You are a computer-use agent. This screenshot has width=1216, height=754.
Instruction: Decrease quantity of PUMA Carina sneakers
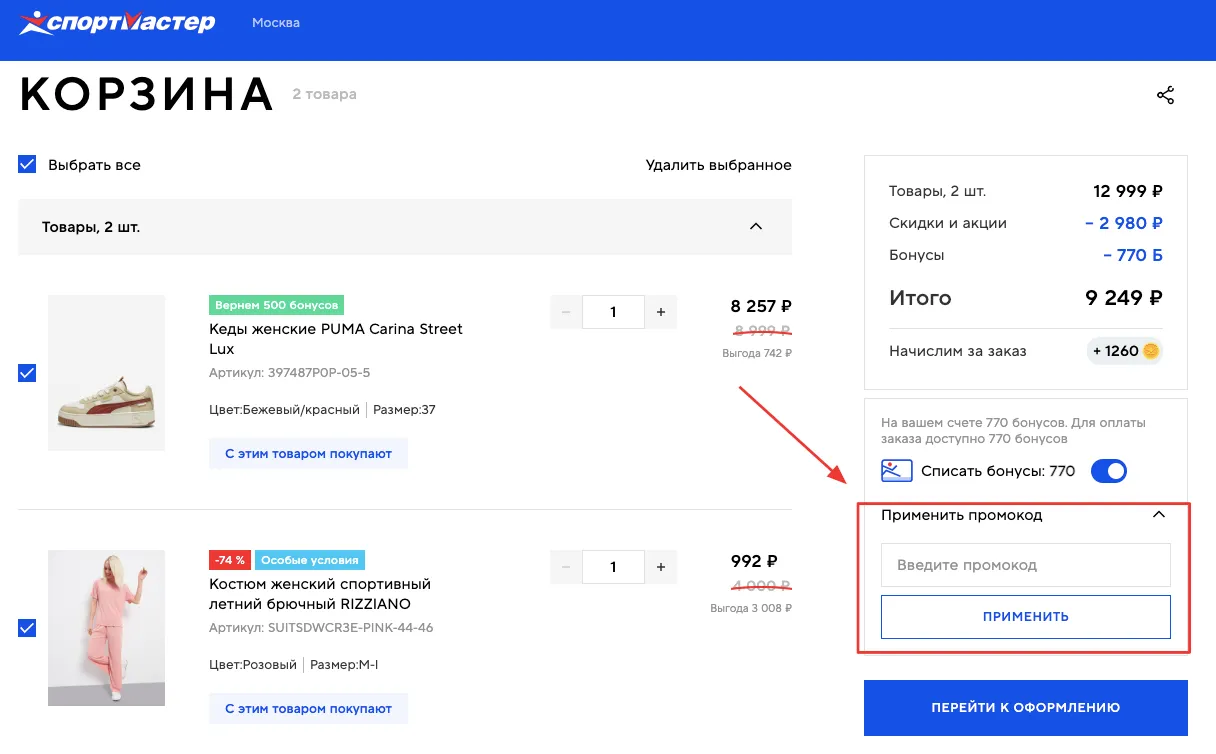[x=566, y=312]
